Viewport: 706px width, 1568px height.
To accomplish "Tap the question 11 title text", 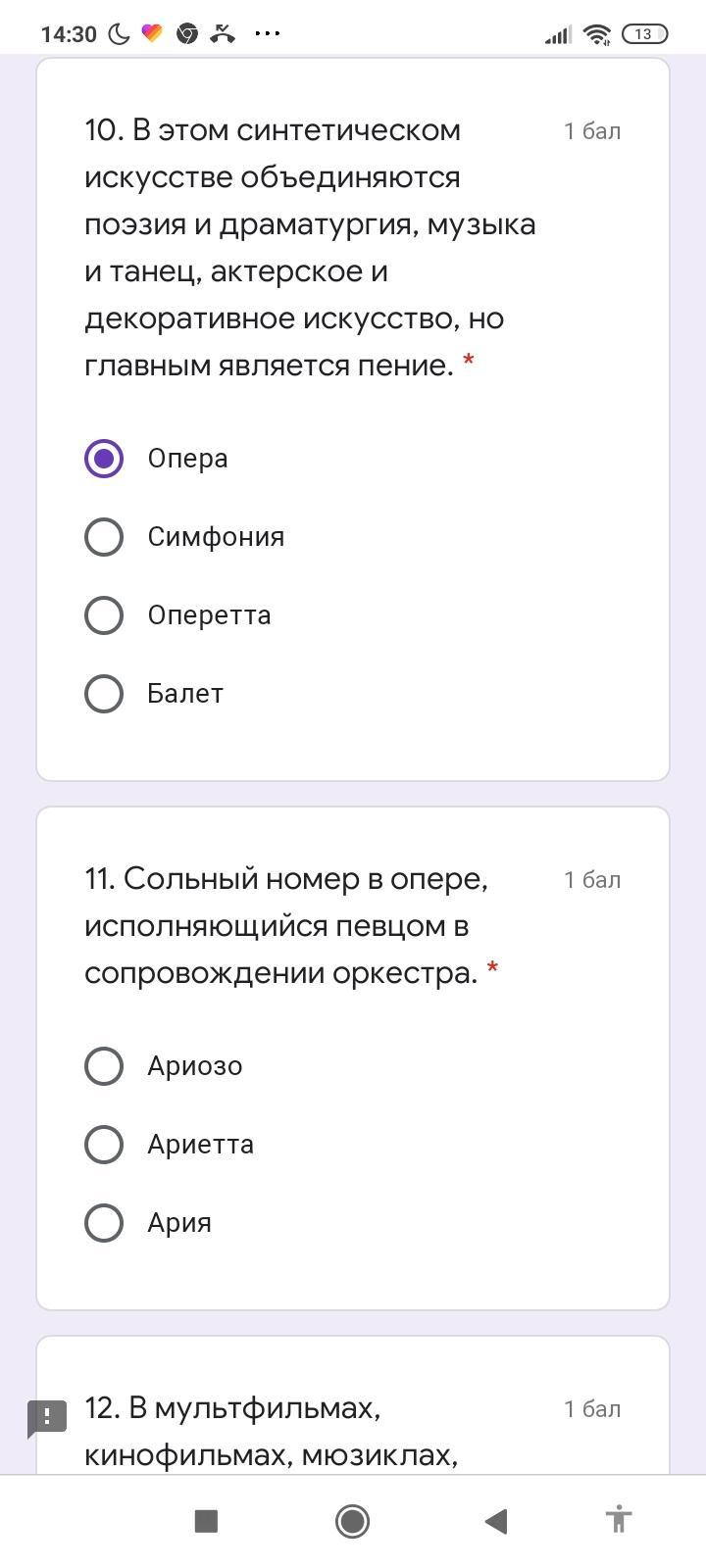I will coord(286,926).
